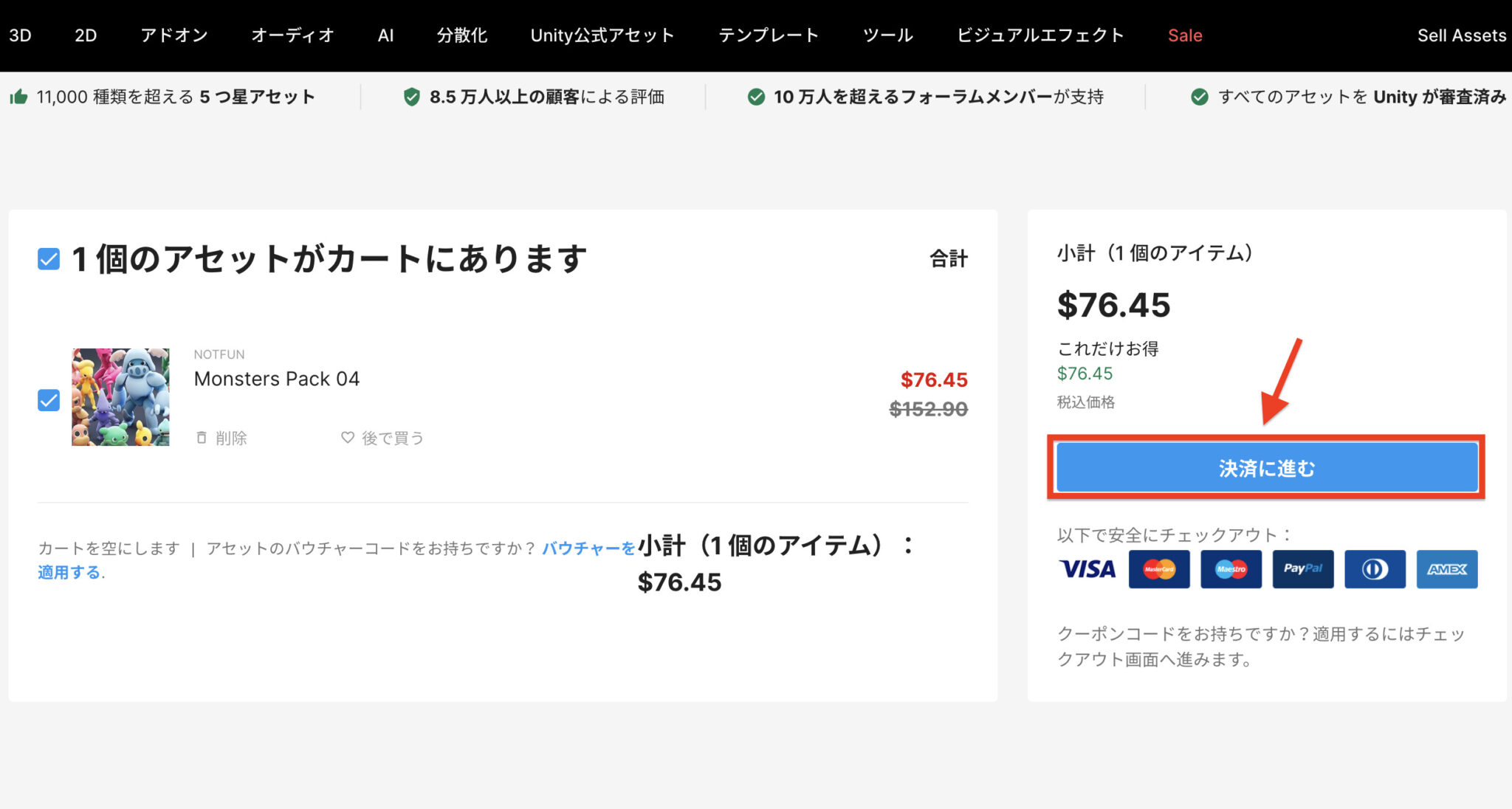Open the テンプレート category
The height and width of the screenshot is (809, 1512).
pos(769,35)
